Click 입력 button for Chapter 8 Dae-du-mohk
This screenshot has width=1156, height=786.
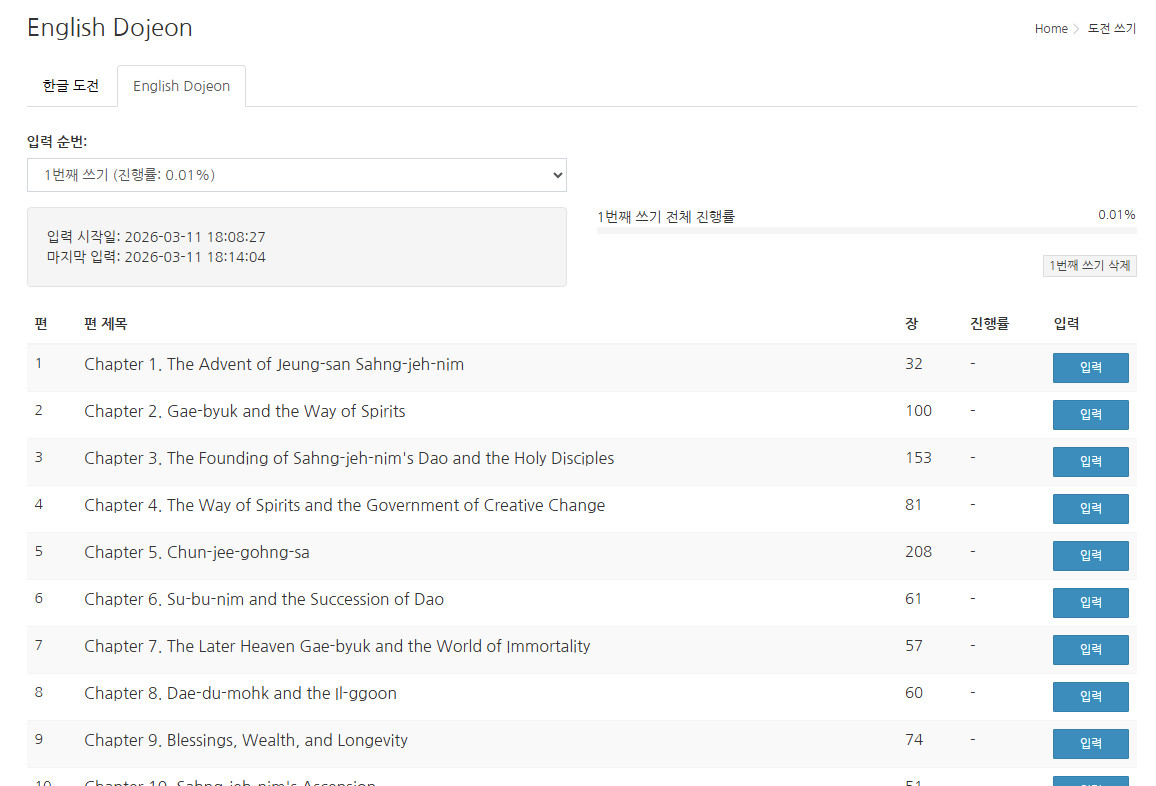coord(1089,697)
